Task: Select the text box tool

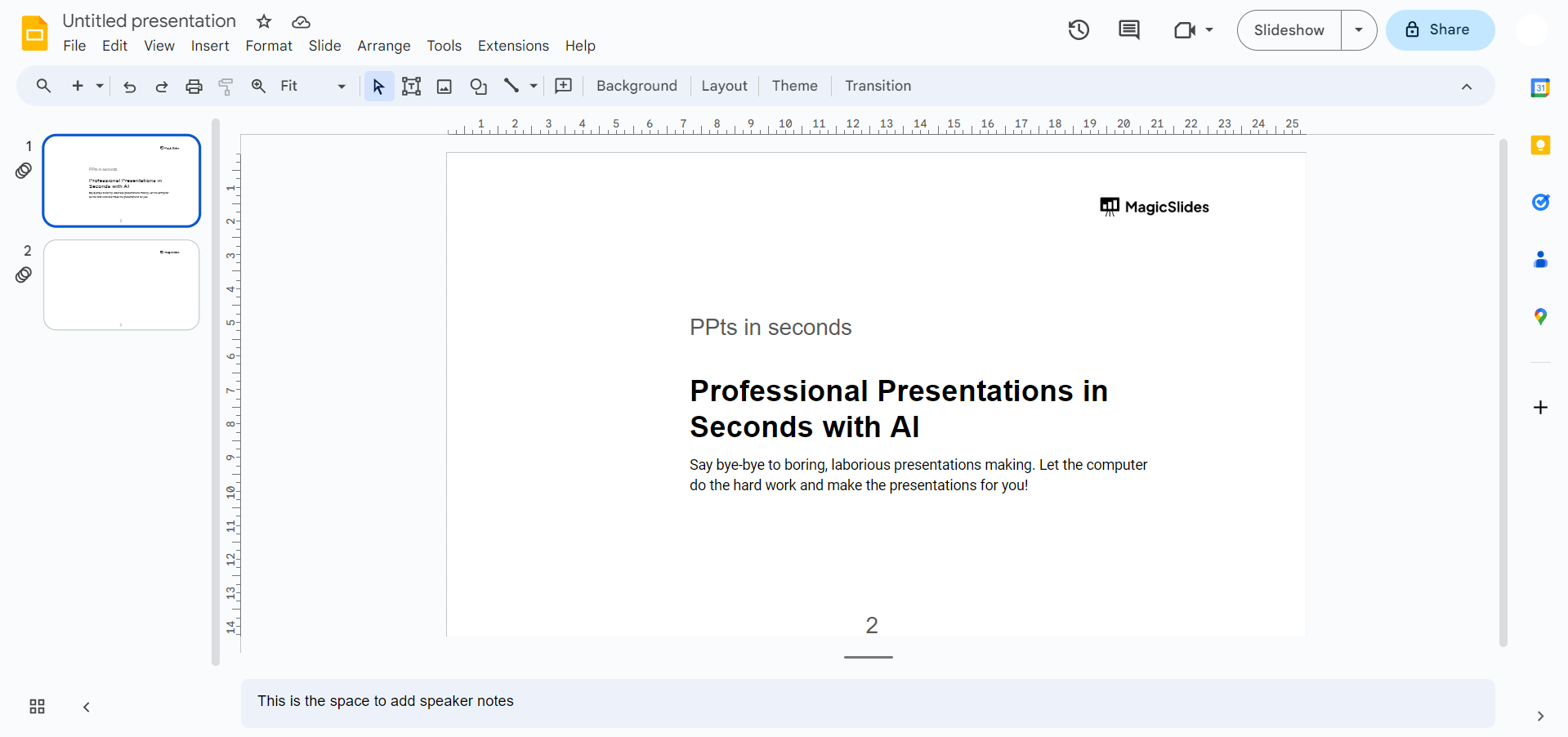Action: point(411,87)
